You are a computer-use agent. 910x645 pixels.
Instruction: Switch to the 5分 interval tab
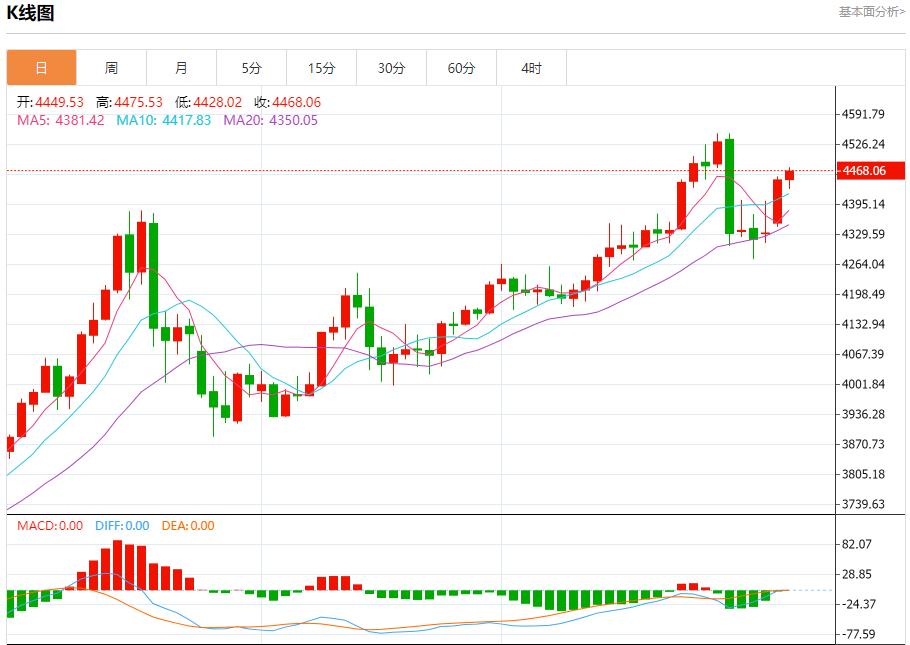coord(251,68)
